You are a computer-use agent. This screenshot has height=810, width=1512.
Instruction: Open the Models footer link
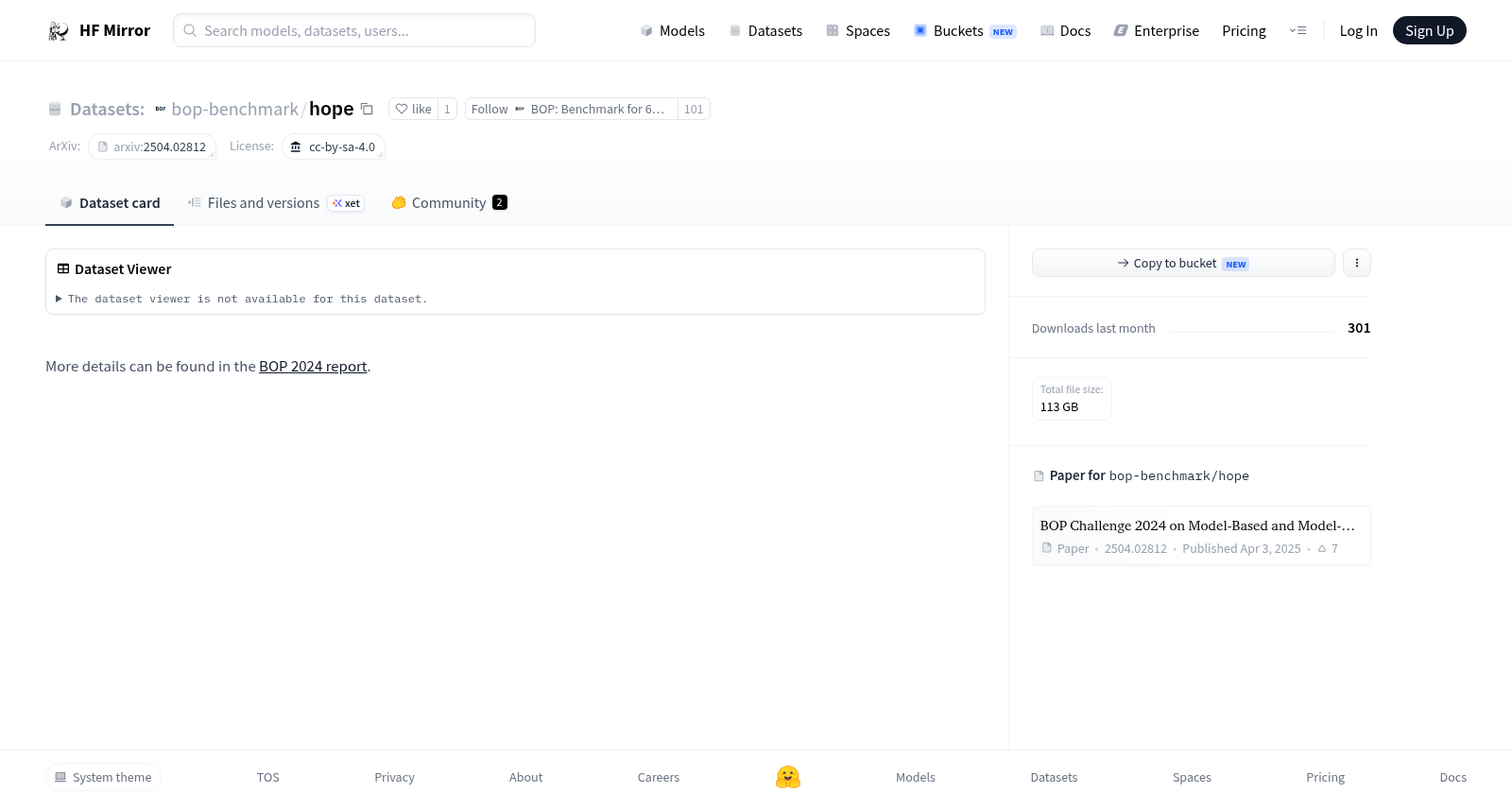[916, 778]
